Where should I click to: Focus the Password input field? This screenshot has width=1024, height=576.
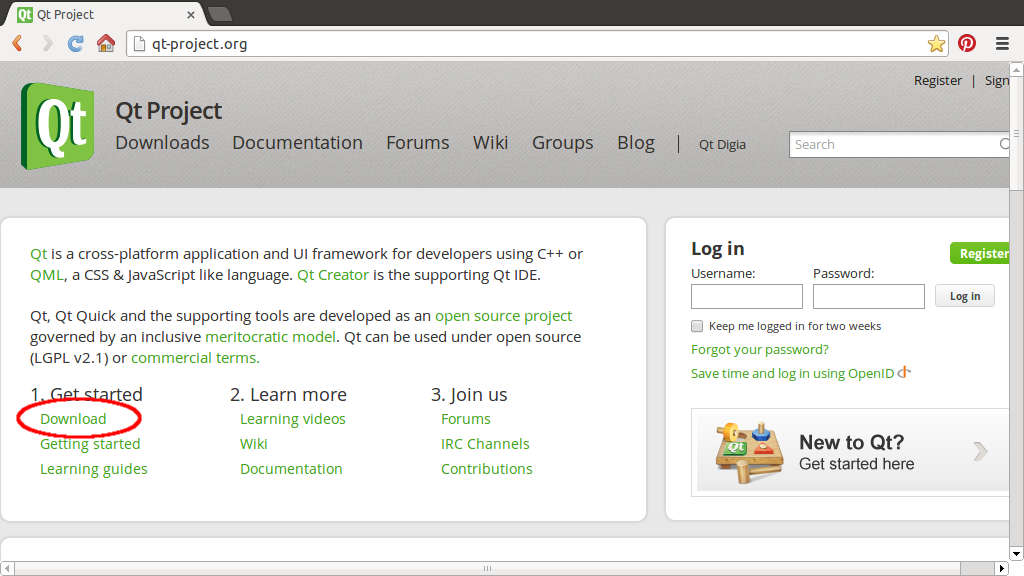869,296
